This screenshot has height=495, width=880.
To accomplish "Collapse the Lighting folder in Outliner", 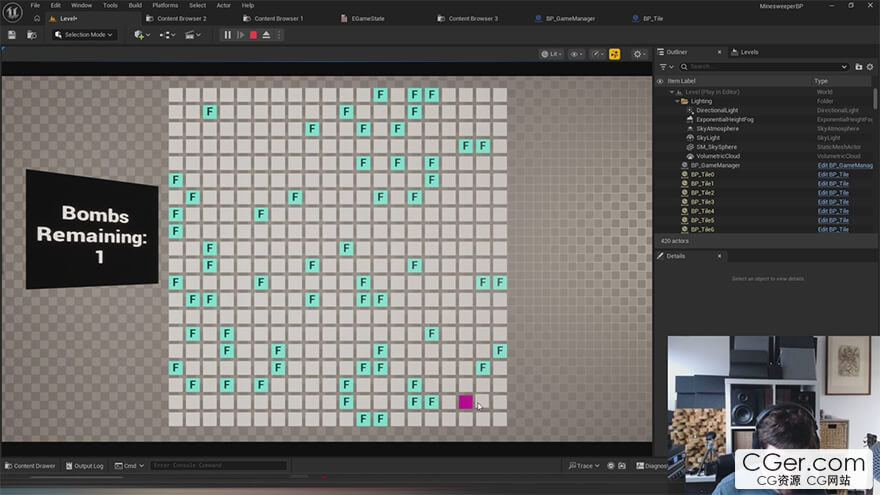I will pos(678,101).
